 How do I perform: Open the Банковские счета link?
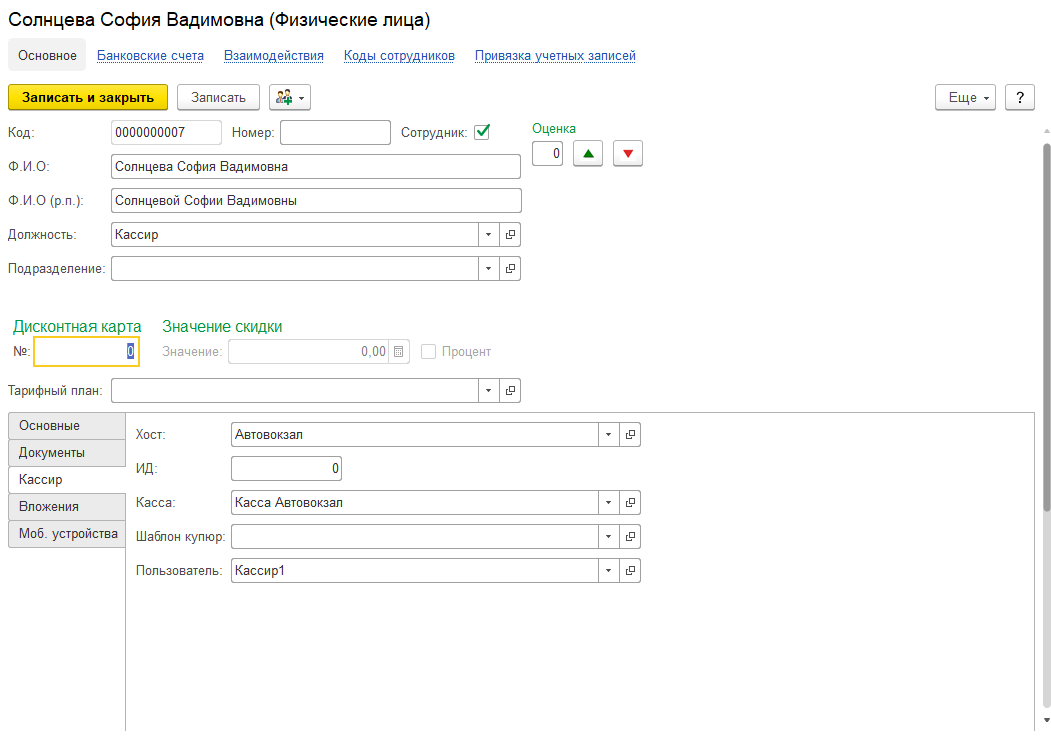(x=150, y=56)
